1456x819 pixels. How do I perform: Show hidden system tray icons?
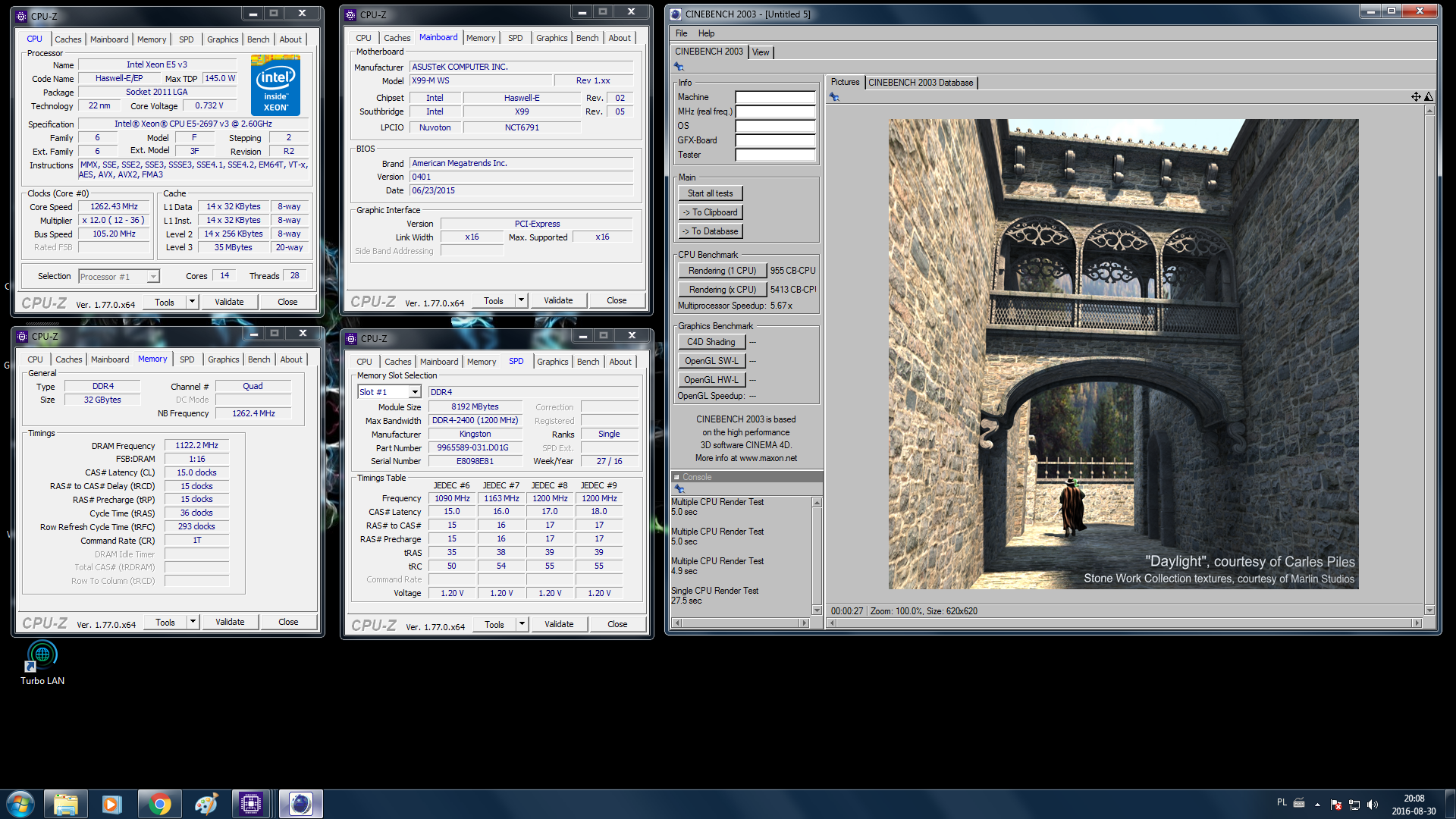[x=1317, y=805]
